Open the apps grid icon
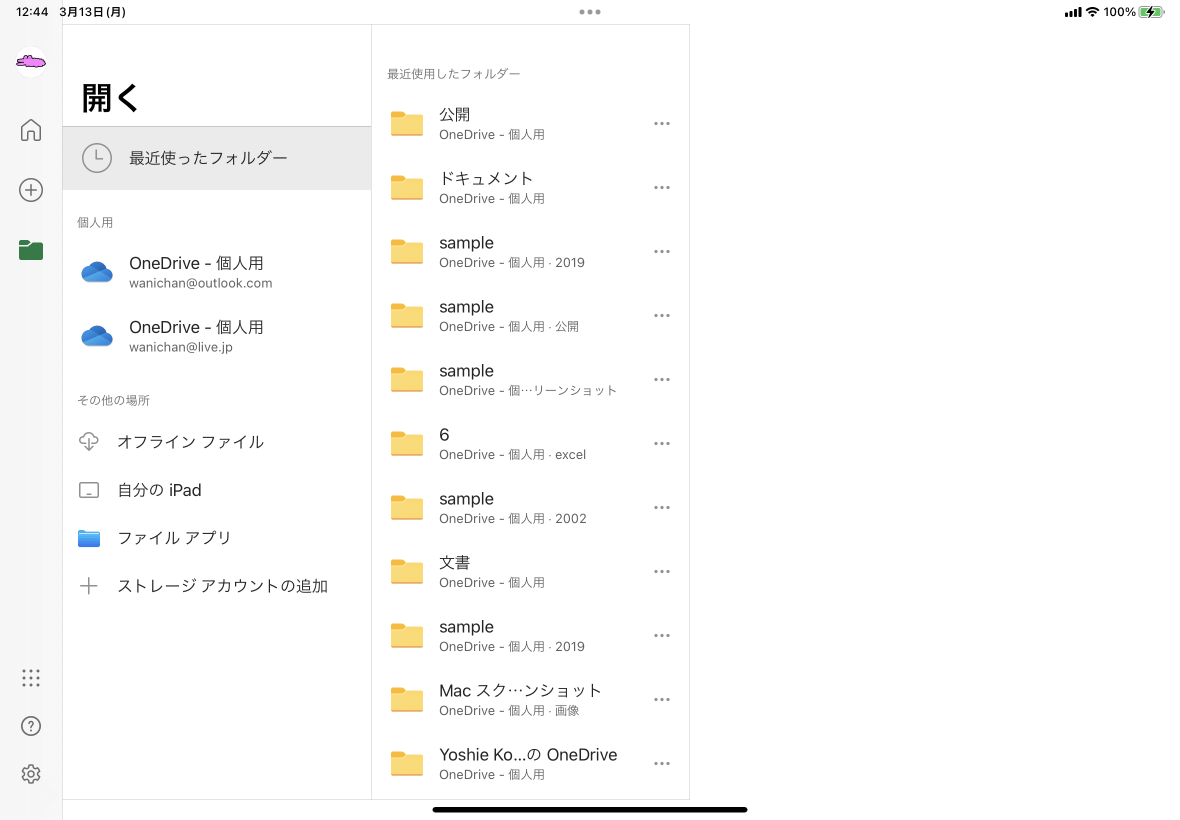Viewport: 1180px width, 820px height. (31, 678)
